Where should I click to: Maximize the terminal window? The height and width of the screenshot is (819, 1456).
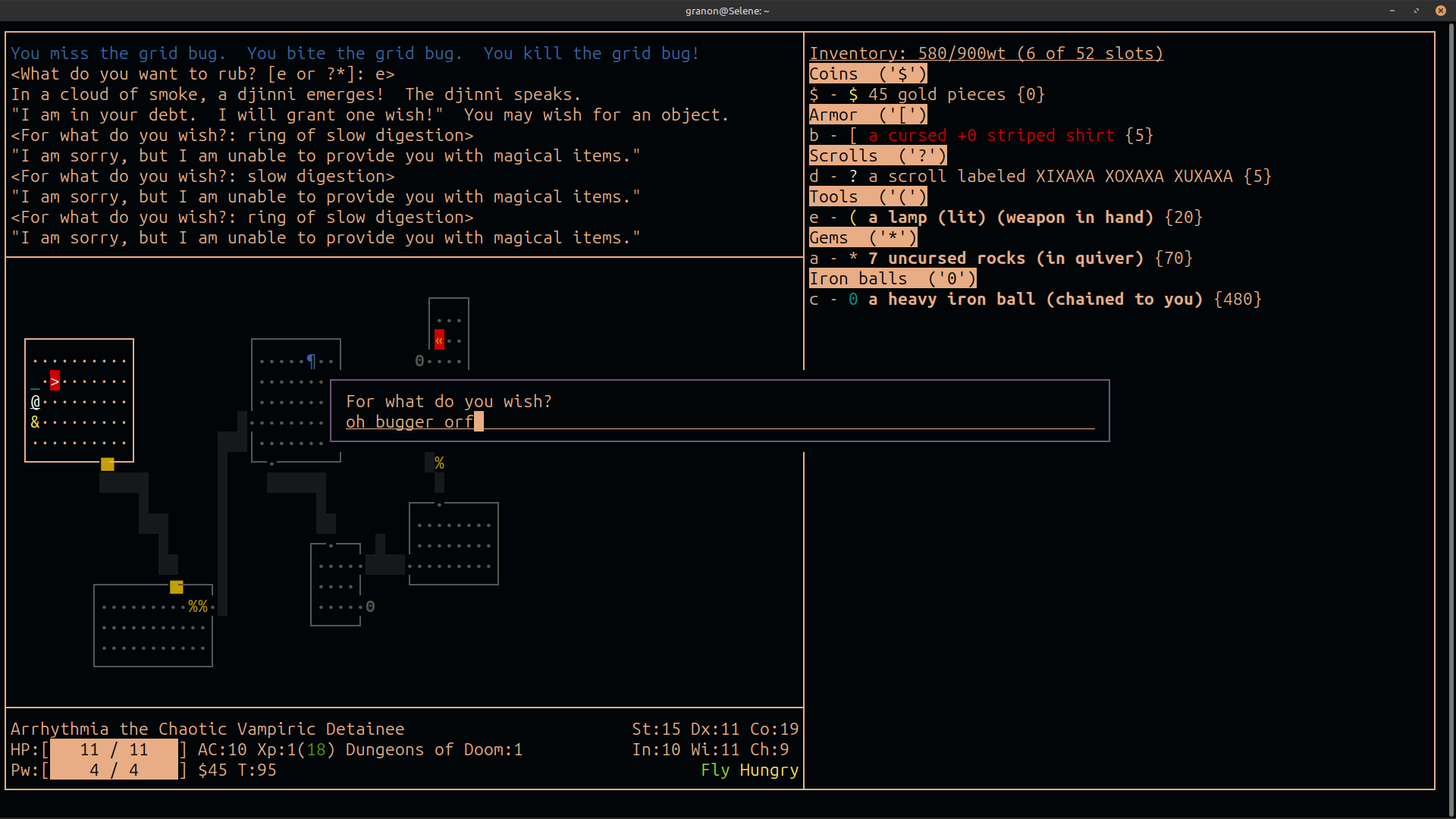tap(1416, 11)
